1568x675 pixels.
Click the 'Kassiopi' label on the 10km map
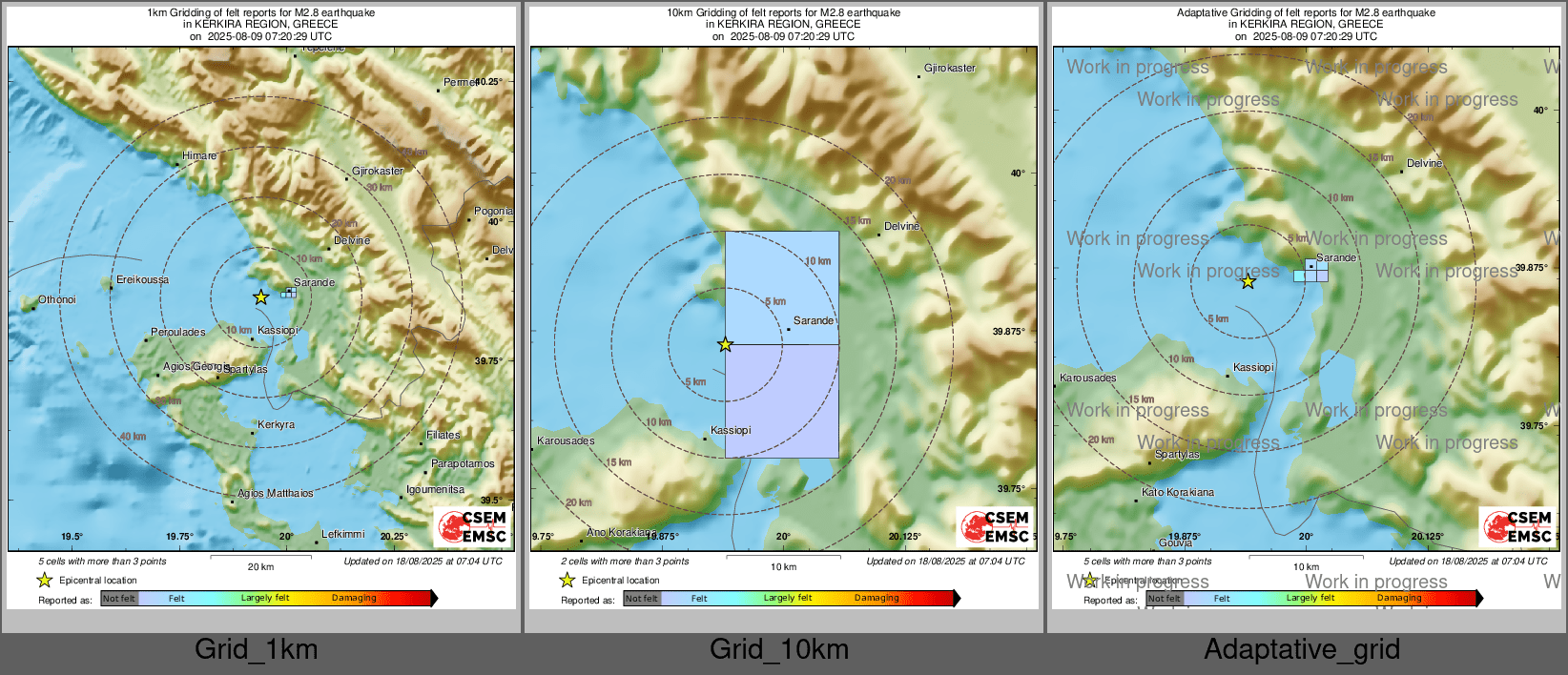(731, 430)
